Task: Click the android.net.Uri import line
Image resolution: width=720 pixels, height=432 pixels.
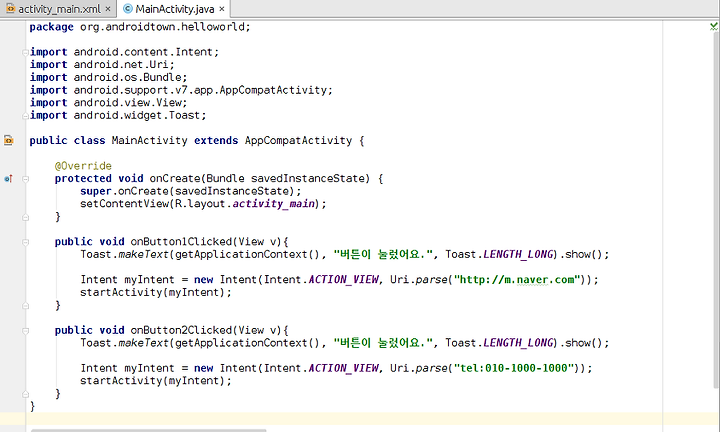Action: click(102, 65)
